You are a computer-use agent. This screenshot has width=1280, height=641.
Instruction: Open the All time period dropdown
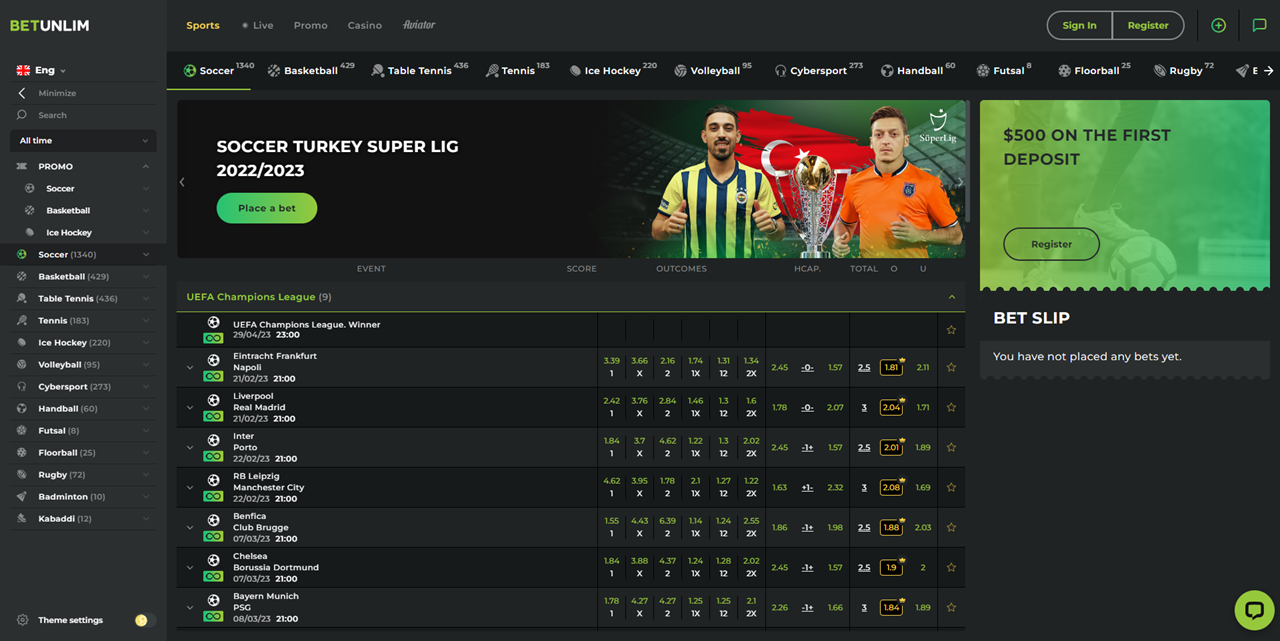83,141
